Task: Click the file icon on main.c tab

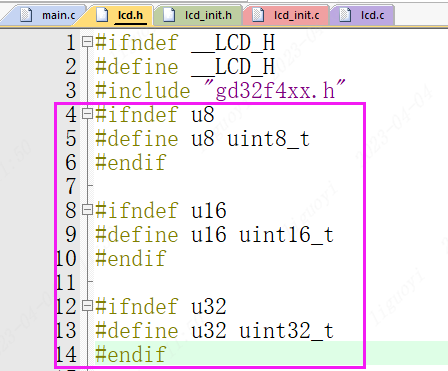Action: pos(26,15)
